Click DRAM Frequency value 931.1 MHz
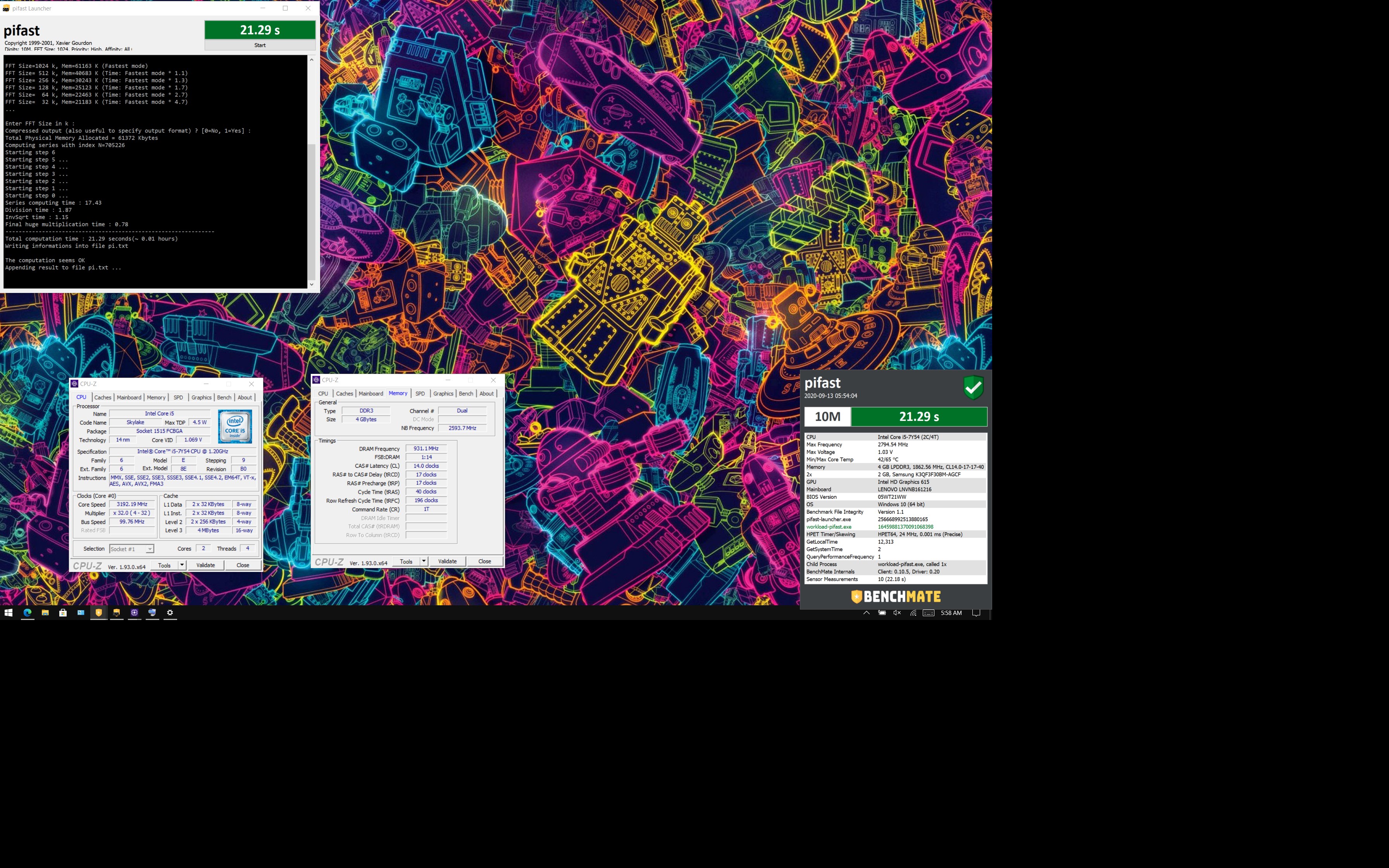1389x868 pixels. click(x=426, y=448)
